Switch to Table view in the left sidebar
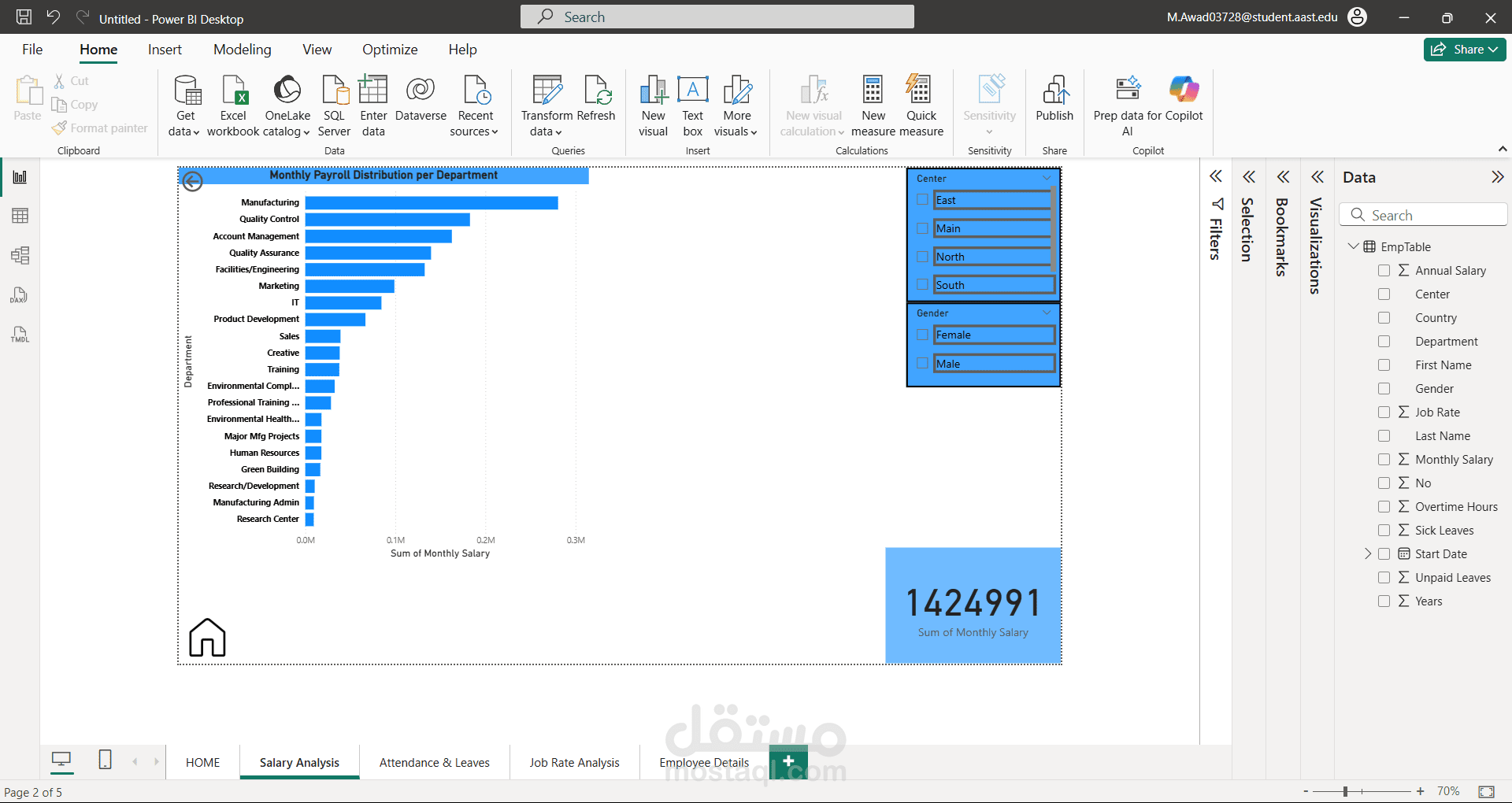The width and height of the screenshot is (1512, 803). tap(20, 216)
